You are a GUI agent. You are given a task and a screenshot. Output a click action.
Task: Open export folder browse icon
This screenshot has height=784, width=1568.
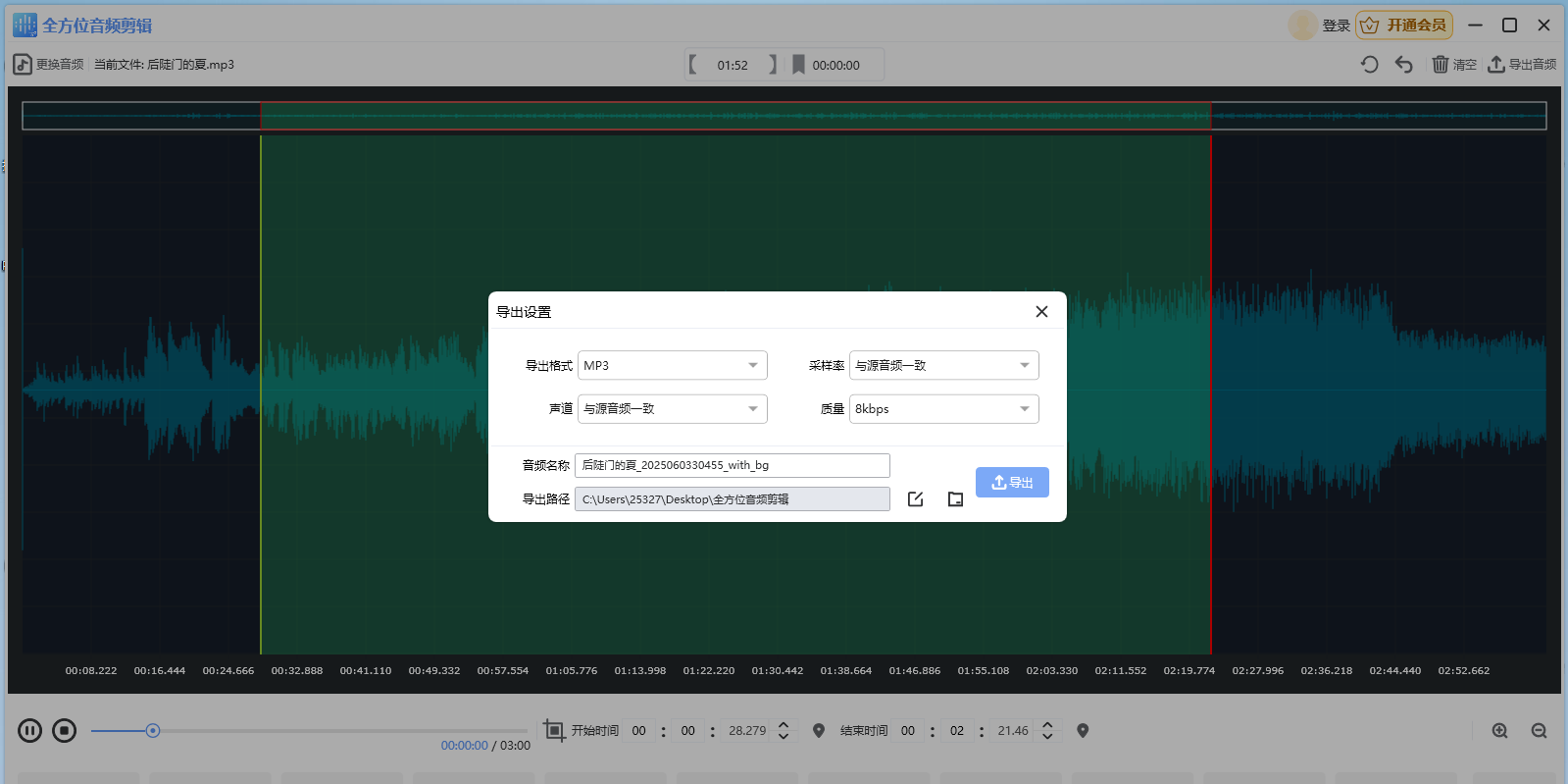[955, 499]
